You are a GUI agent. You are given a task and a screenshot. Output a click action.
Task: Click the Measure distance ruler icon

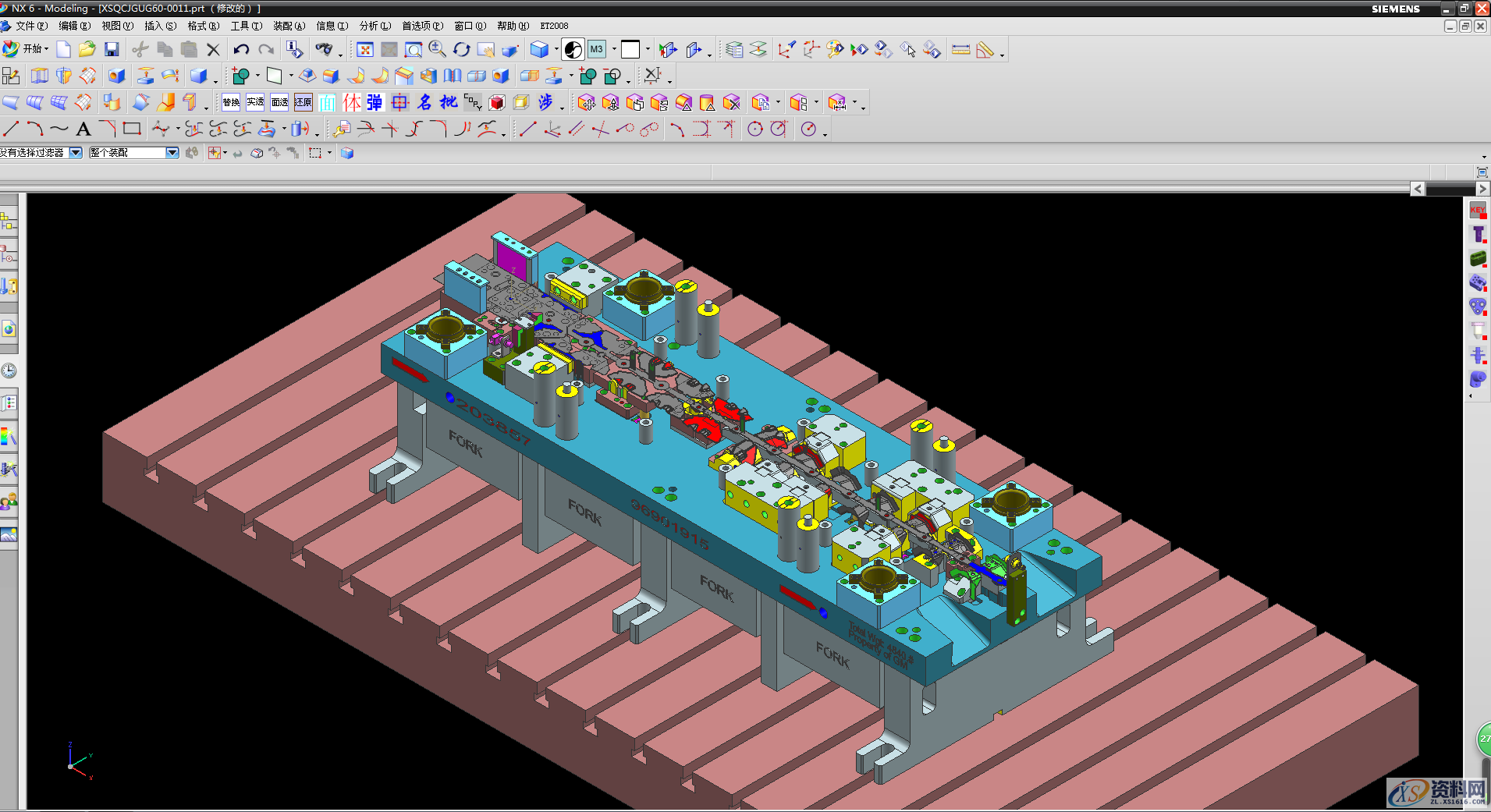[960, 50]
